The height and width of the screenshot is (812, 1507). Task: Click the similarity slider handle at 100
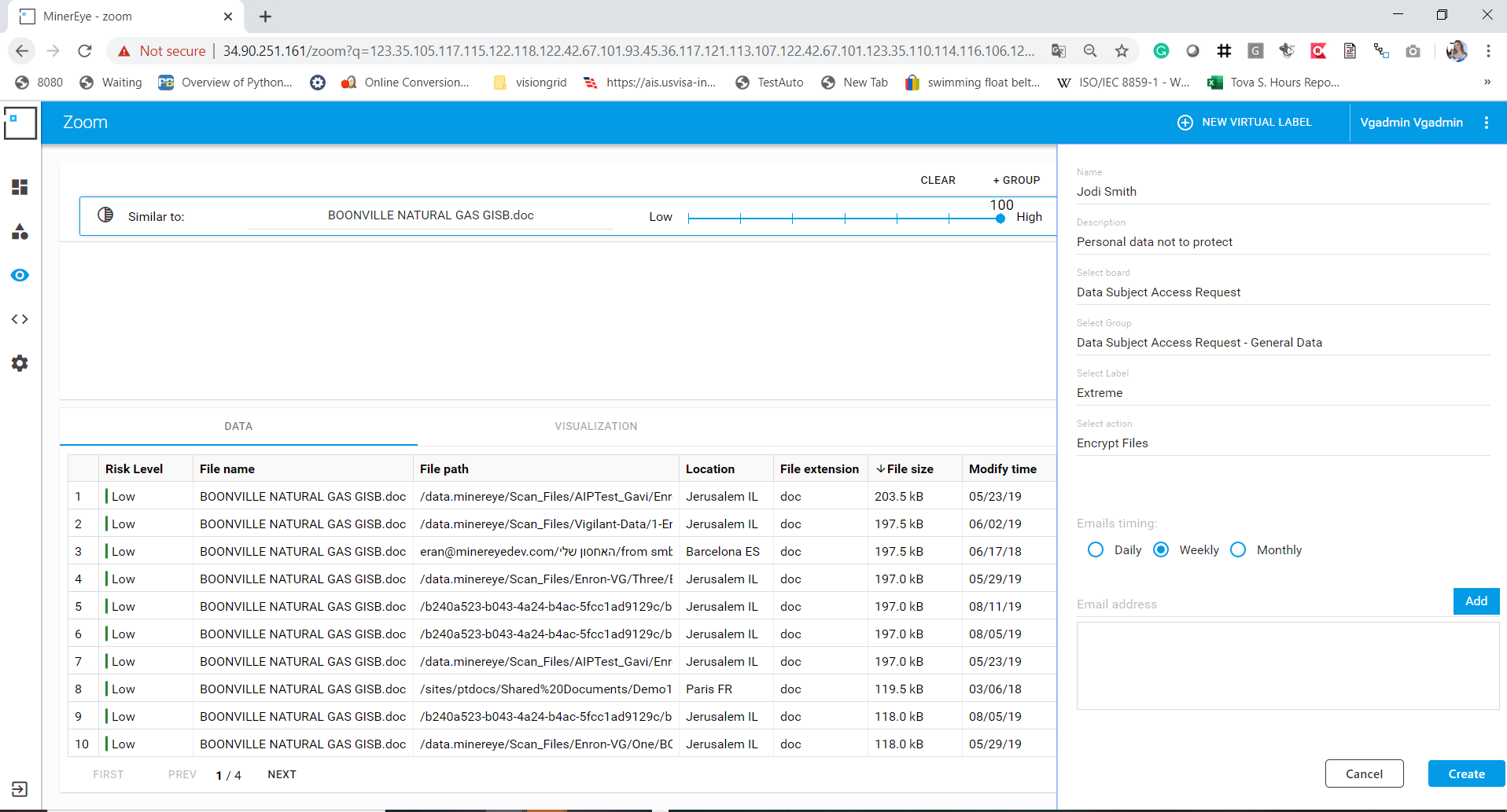[1000, 219]
